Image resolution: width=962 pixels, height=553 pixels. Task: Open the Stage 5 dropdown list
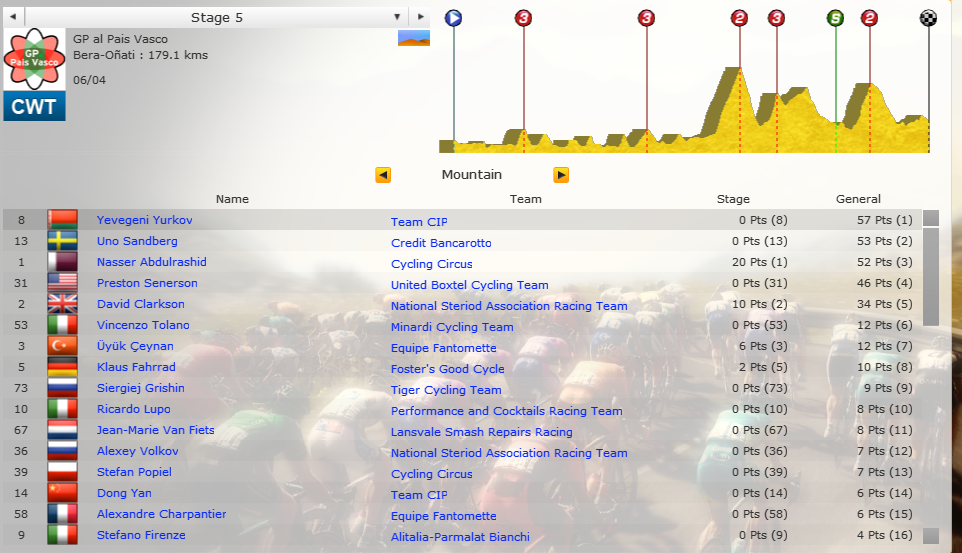(x=397, y=17)
